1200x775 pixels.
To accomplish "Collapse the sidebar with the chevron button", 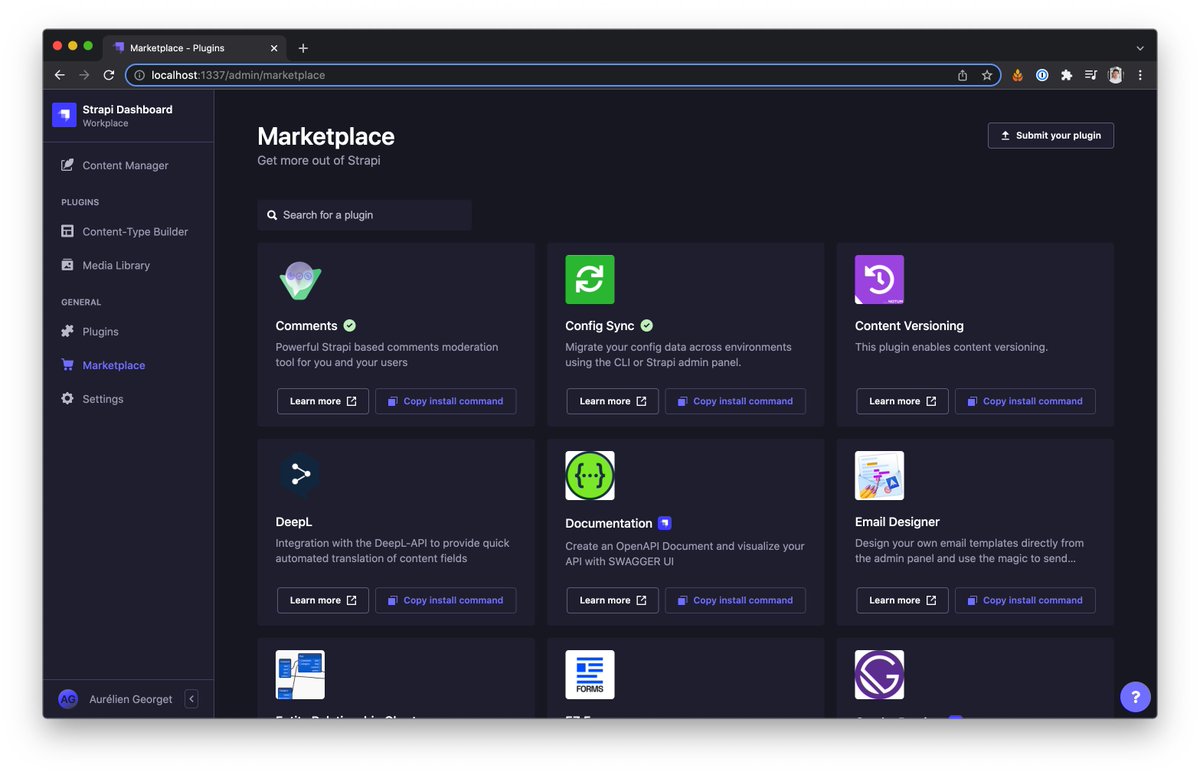I will [192, 699].
